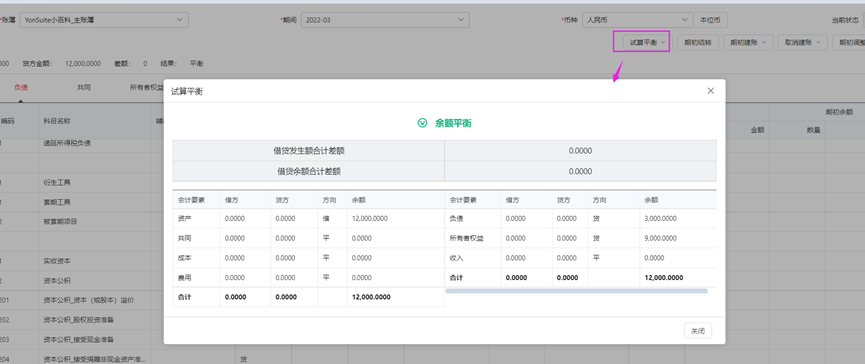Click the green 余额平衡 smiley icon
Screen dimensions: 865x364
tap(423, 123)
